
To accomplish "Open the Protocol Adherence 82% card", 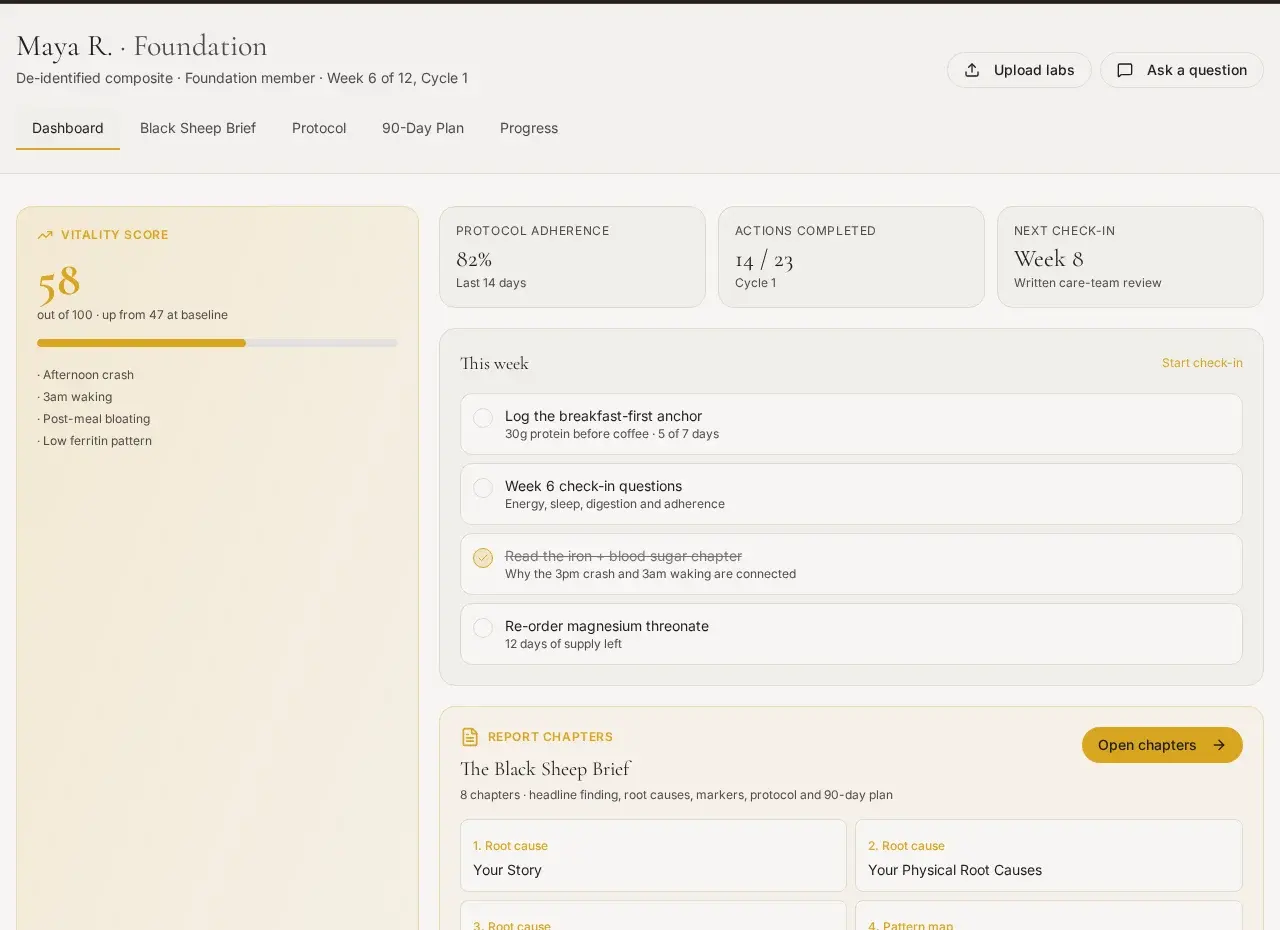I will click(572, 257).
